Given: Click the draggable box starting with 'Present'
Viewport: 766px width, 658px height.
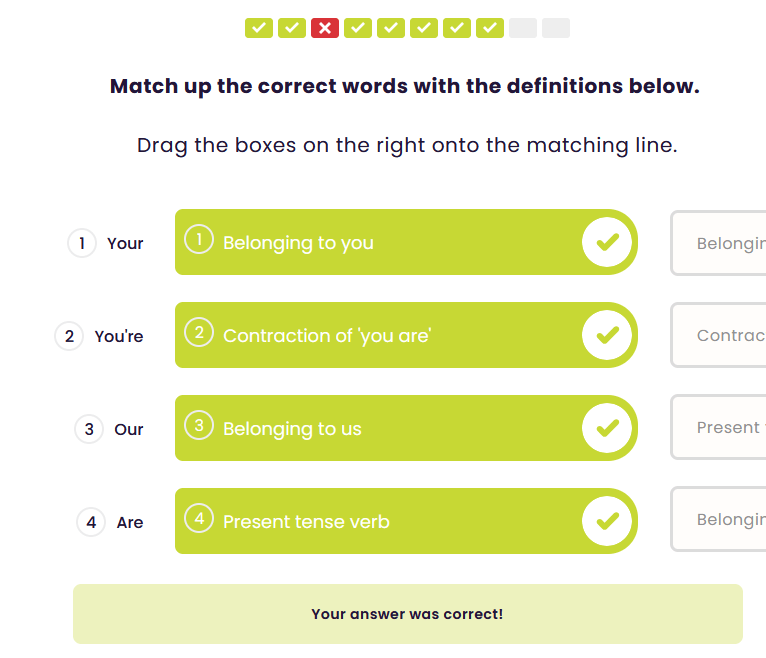Looking at the screenshot, I should coord(720,427).
